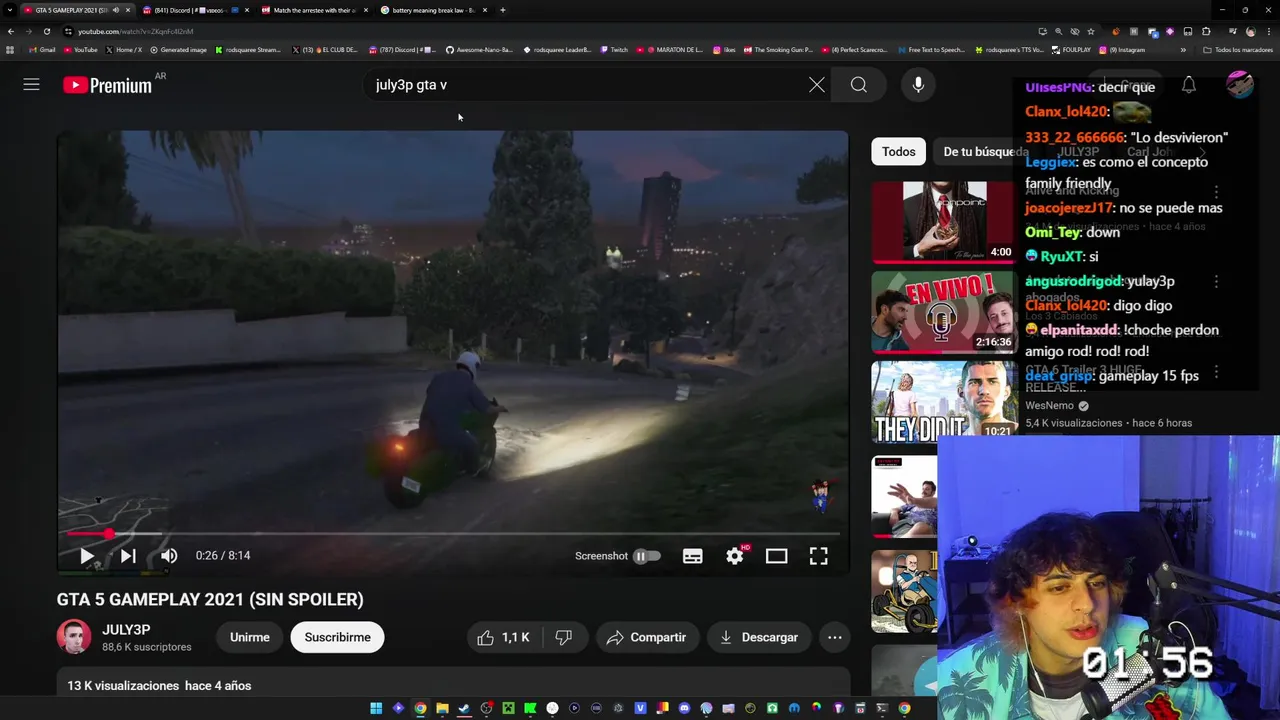Viewport: 1280px width, 720px height.
Task: Open the JULY3P channel name link
Action: coord(126,630)
